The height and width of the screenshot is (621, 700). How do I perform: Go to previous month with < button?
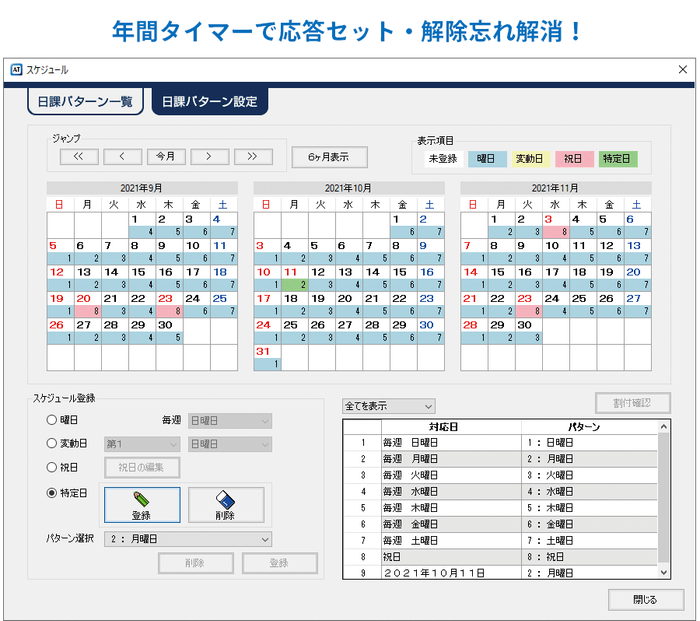[x=122, y=156]
